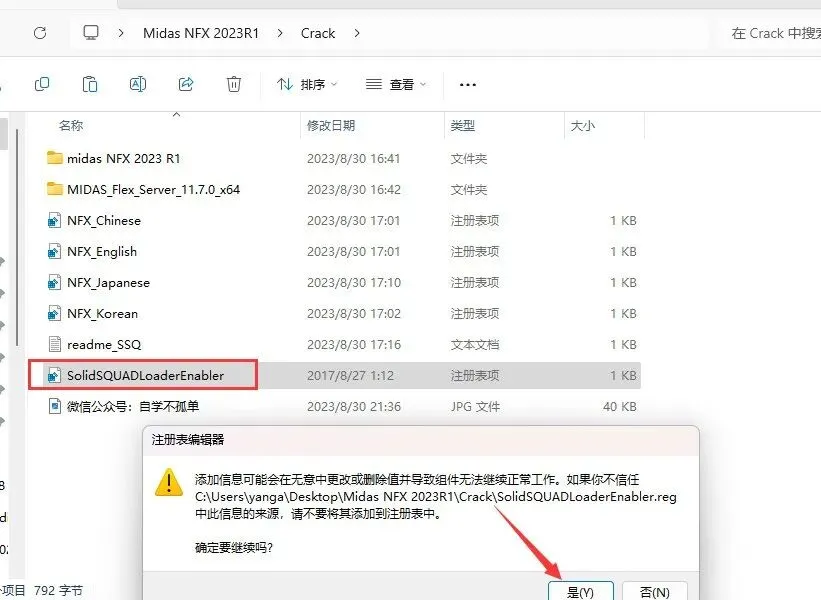821x600 pixels.
Task: Select the NFX_Korean registry file icon
Action: click(x=54, y=314)
